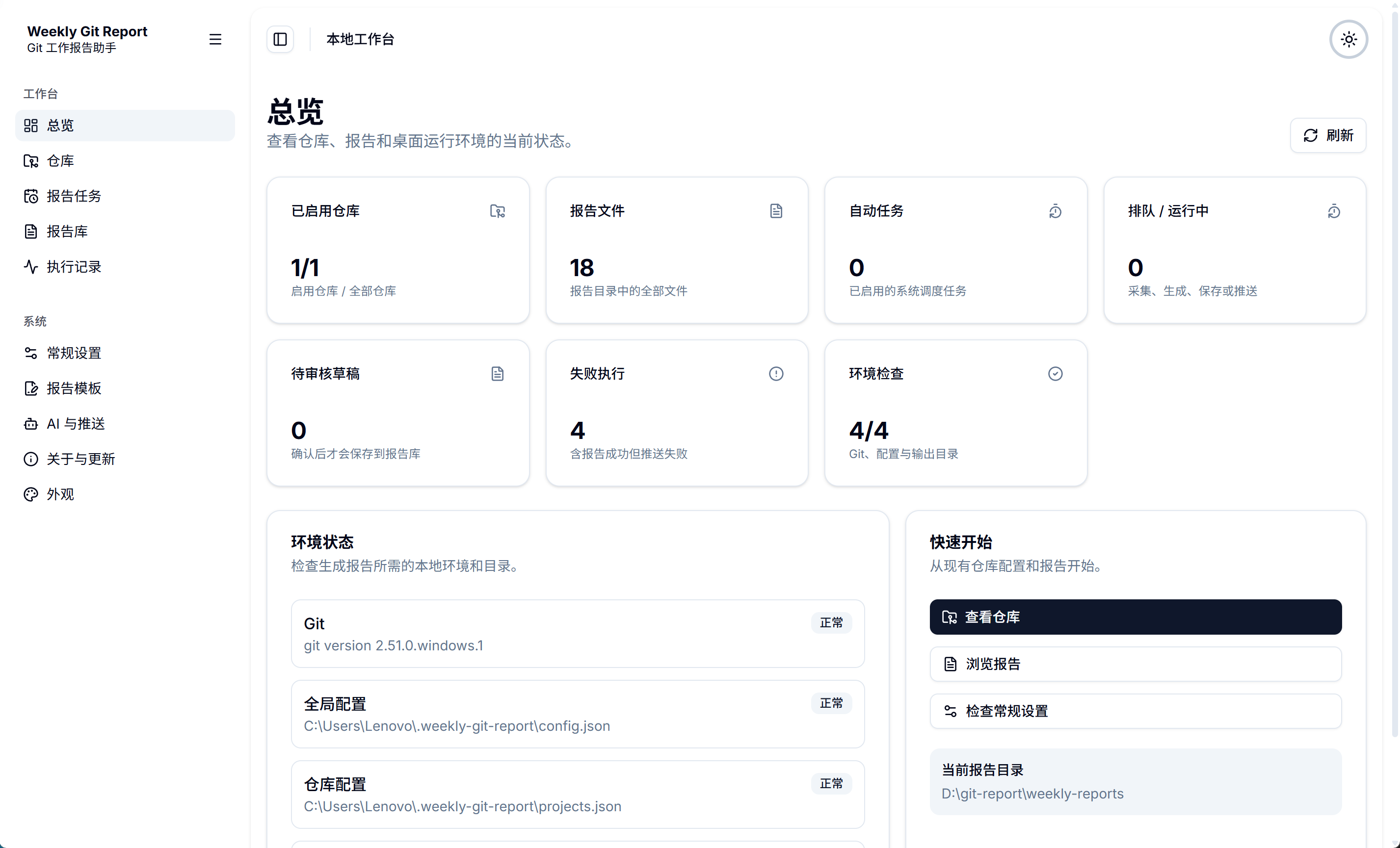Open 关于与更新 in the sidebar
This screenshot has width=1400, height=848.
coord(125,459)
